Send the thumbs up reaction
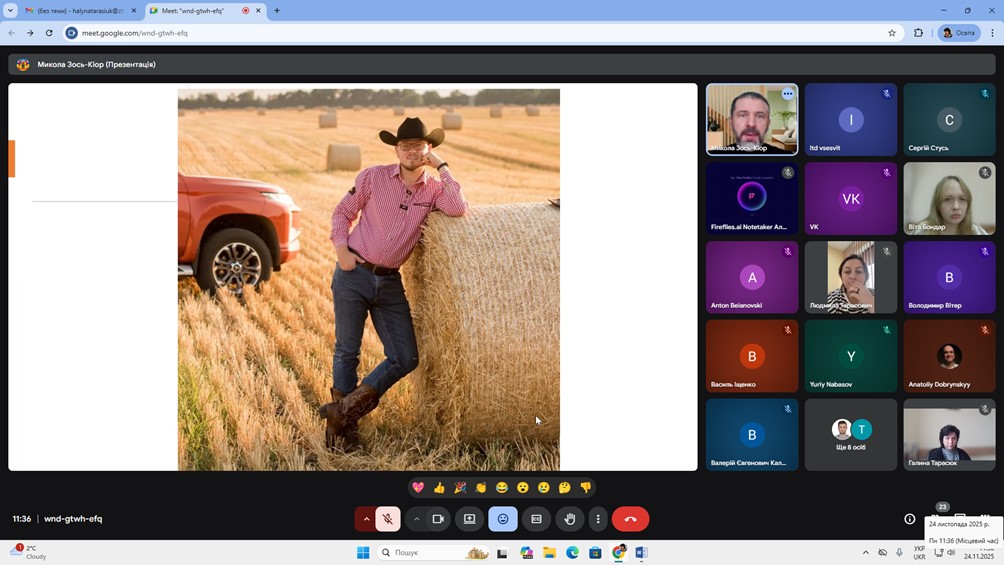This screenshot has width=1004, height=565. tap(439, 488)
